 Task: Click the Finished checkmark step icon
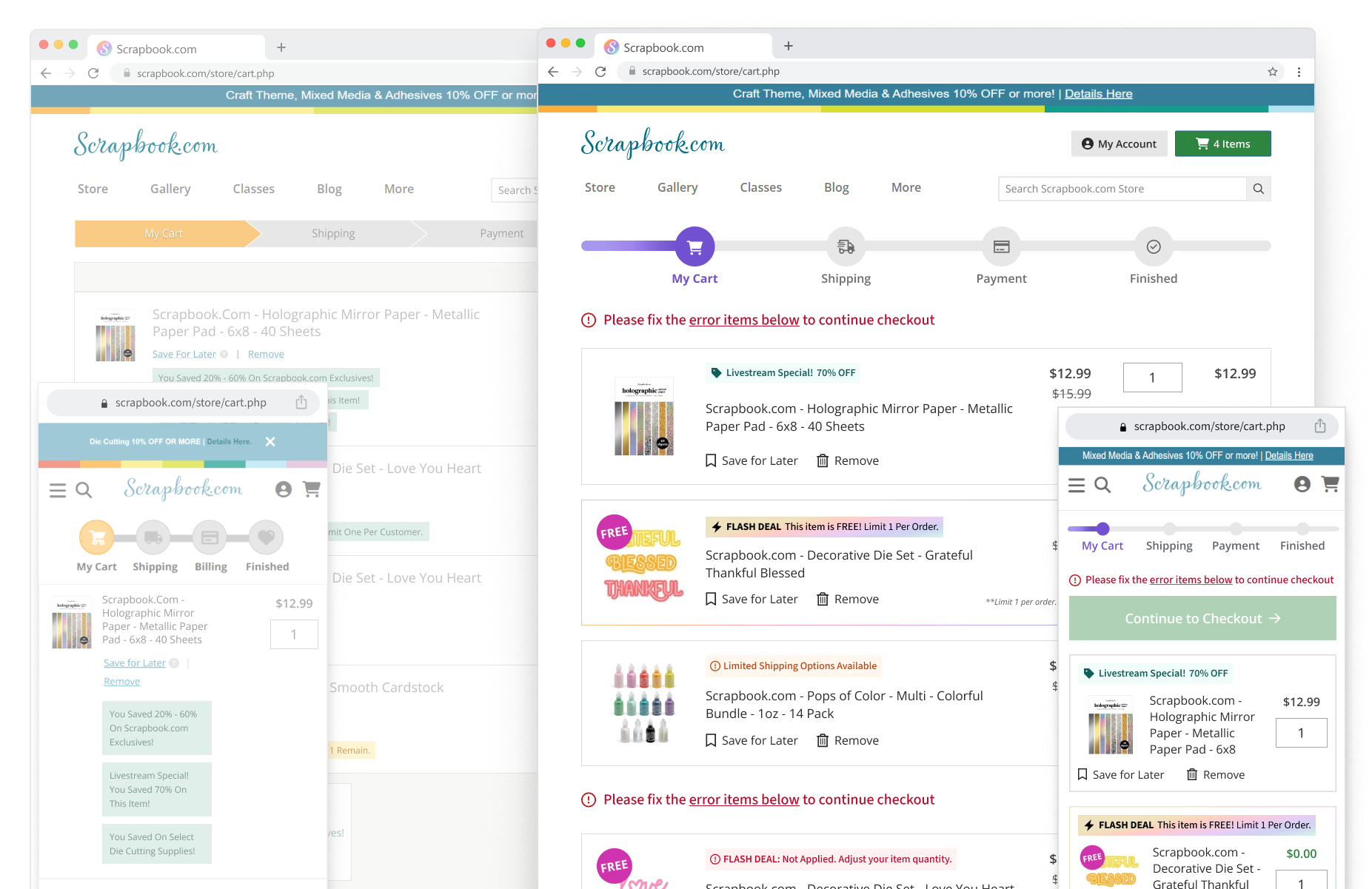click(1153, 246)
